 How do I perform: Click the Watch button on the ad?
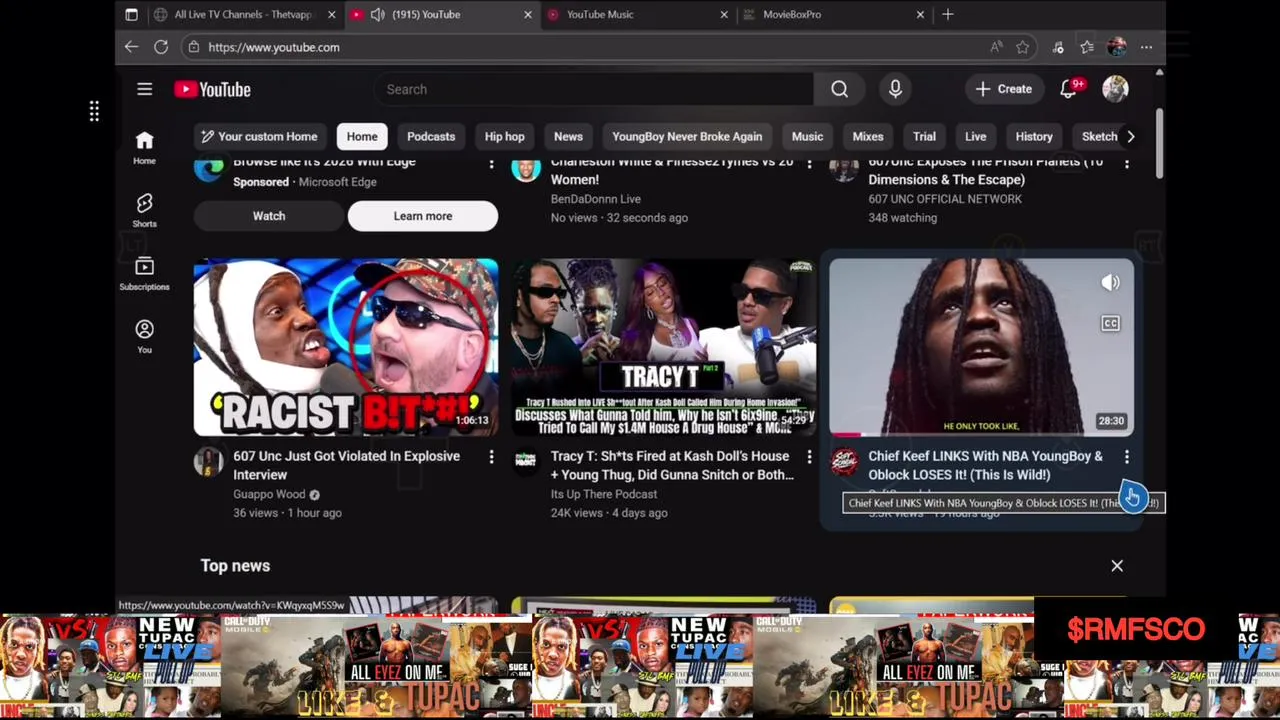click(269, 216)
